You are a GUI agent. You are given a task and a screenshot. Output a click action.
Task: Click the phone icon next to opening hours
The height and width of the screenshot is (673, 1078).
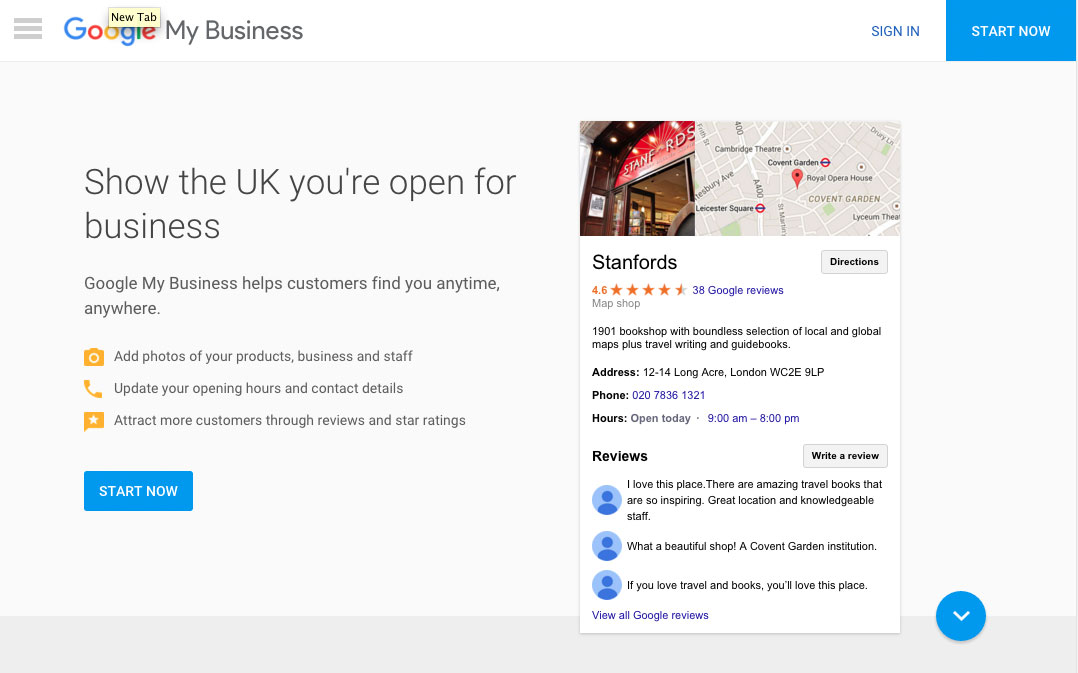tap(93, 388)
